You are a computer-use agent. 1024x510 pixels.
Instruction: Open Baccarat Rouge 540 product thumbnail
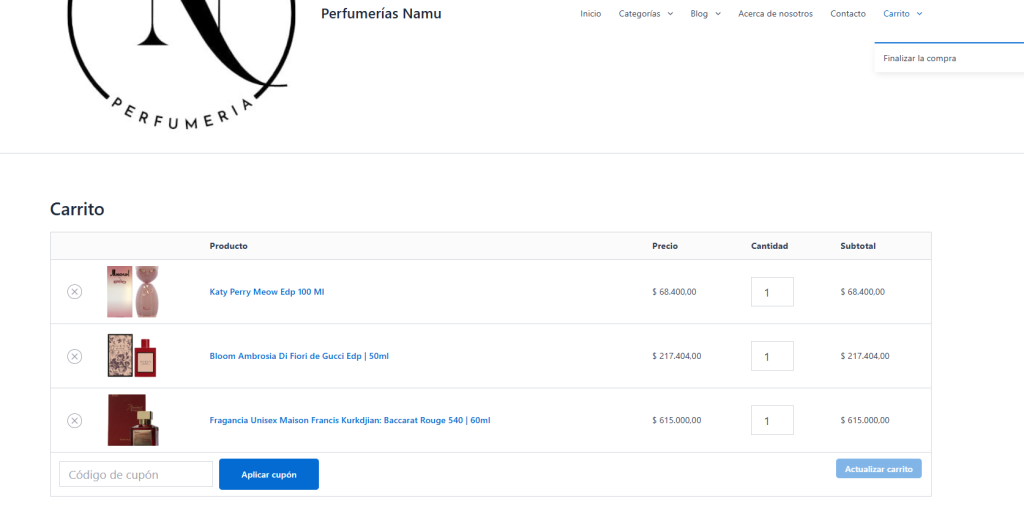tap(133, 420)
